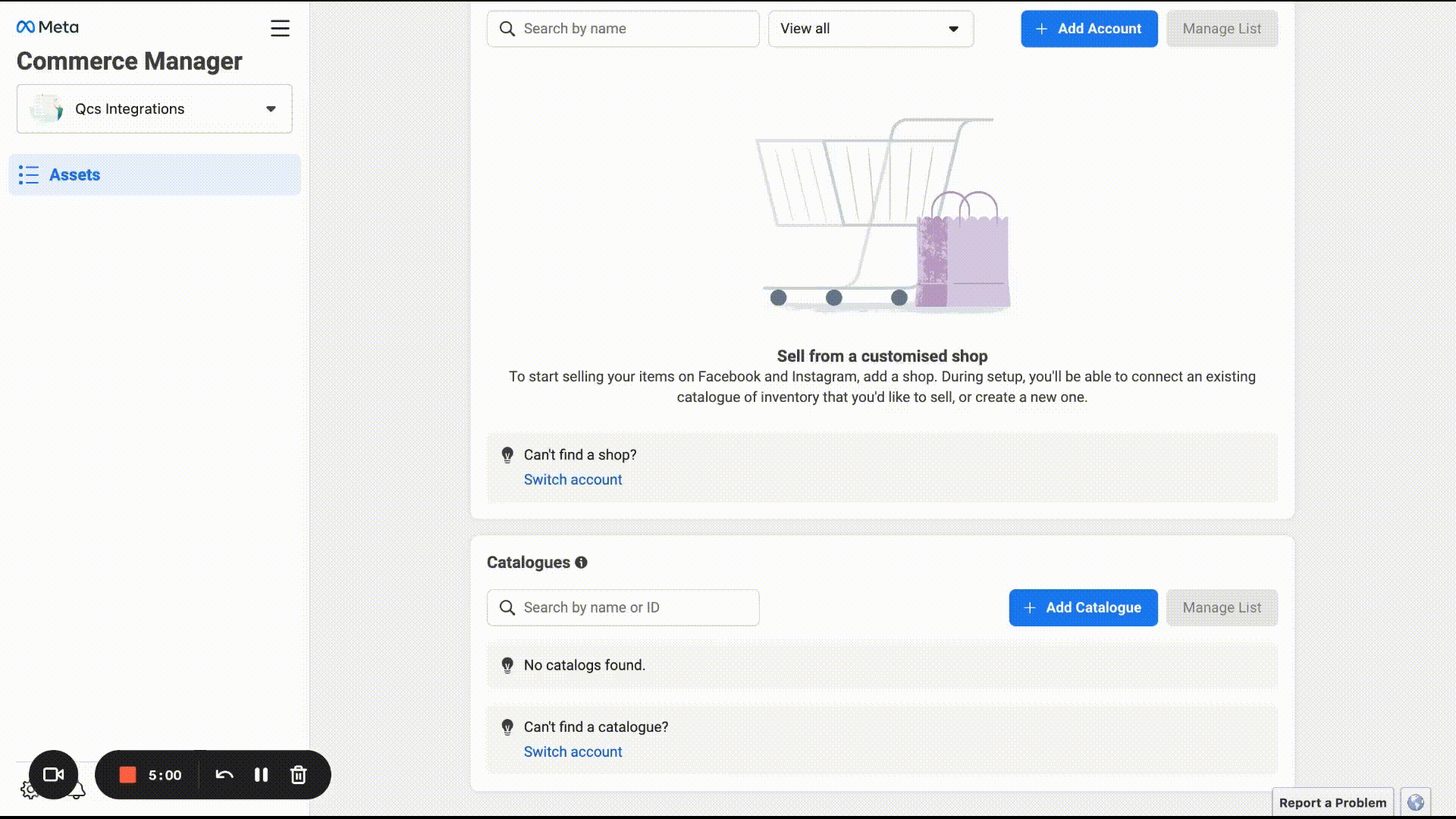The image size is (1456, 819).
Task: Pause the screen recording
Action: (261, 774)
